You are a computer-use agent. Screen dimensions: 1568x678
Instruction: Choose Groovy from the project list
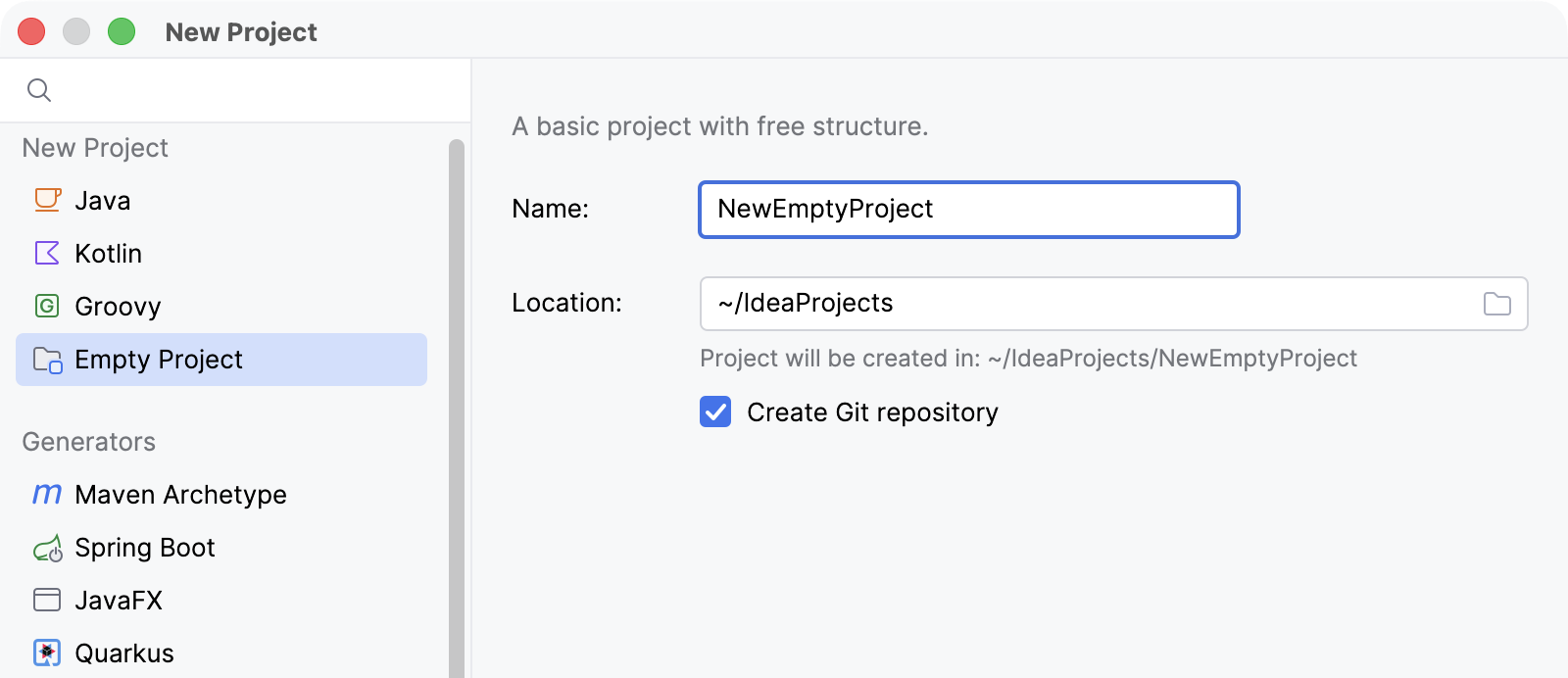[221, 306]
